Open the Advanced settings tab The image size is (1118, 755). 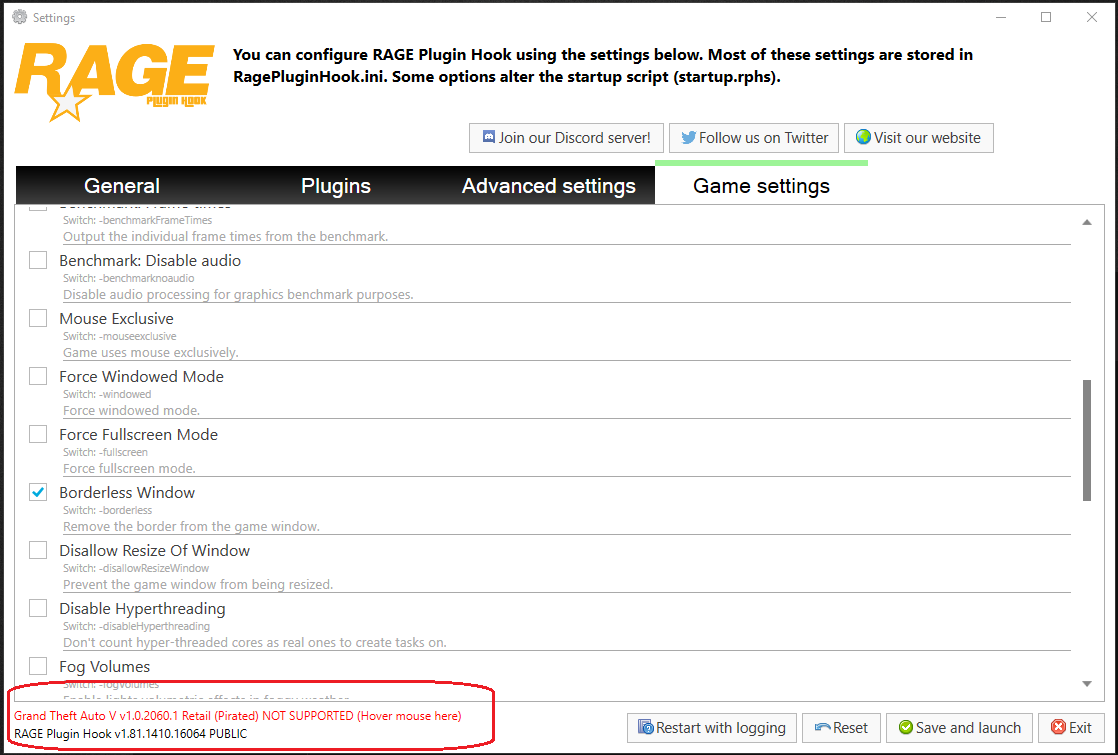coord(548,186)
